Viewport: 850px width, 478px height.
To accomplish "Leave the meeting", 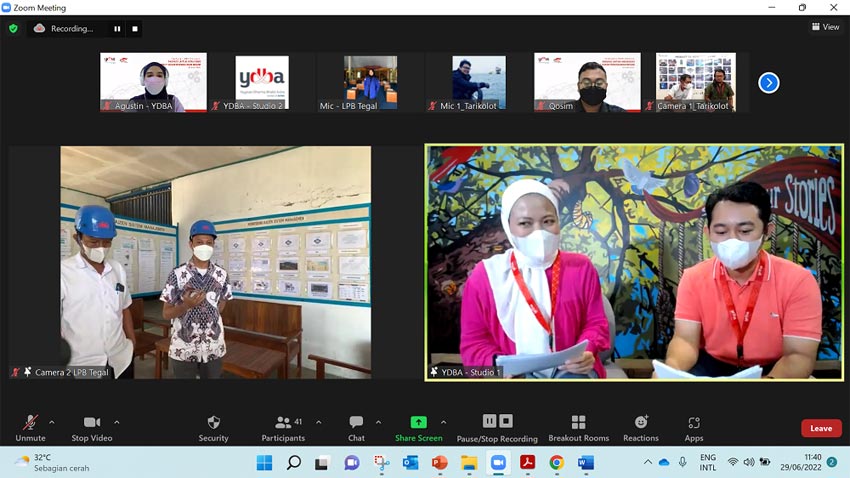I will 821,428.
